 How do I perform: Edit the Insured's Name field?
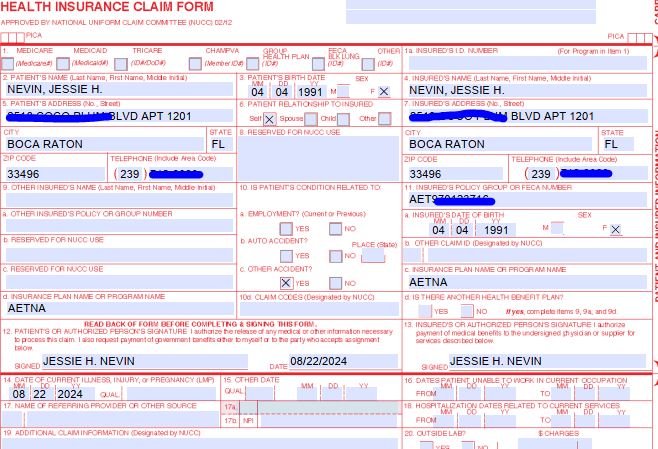click(x=527, y=91)
